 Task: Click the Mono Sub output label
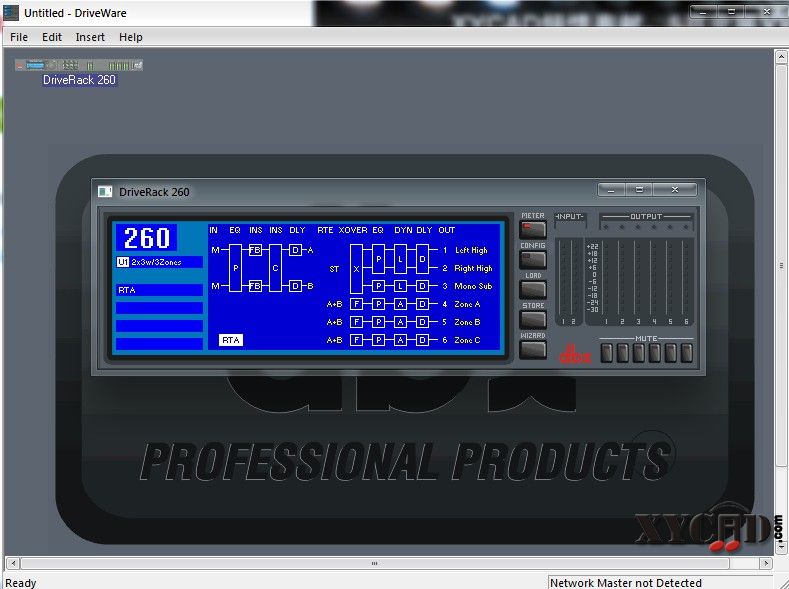[x=473, y=286]
